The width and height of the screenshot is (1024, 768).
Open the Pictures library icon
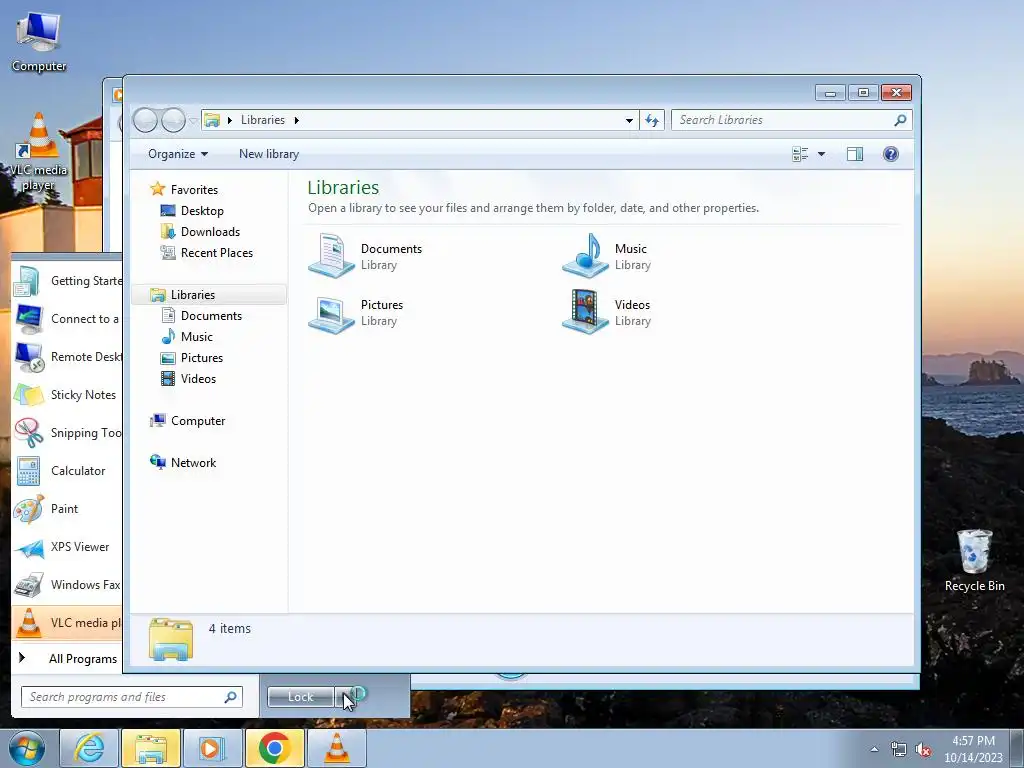(x=331, y=313)
